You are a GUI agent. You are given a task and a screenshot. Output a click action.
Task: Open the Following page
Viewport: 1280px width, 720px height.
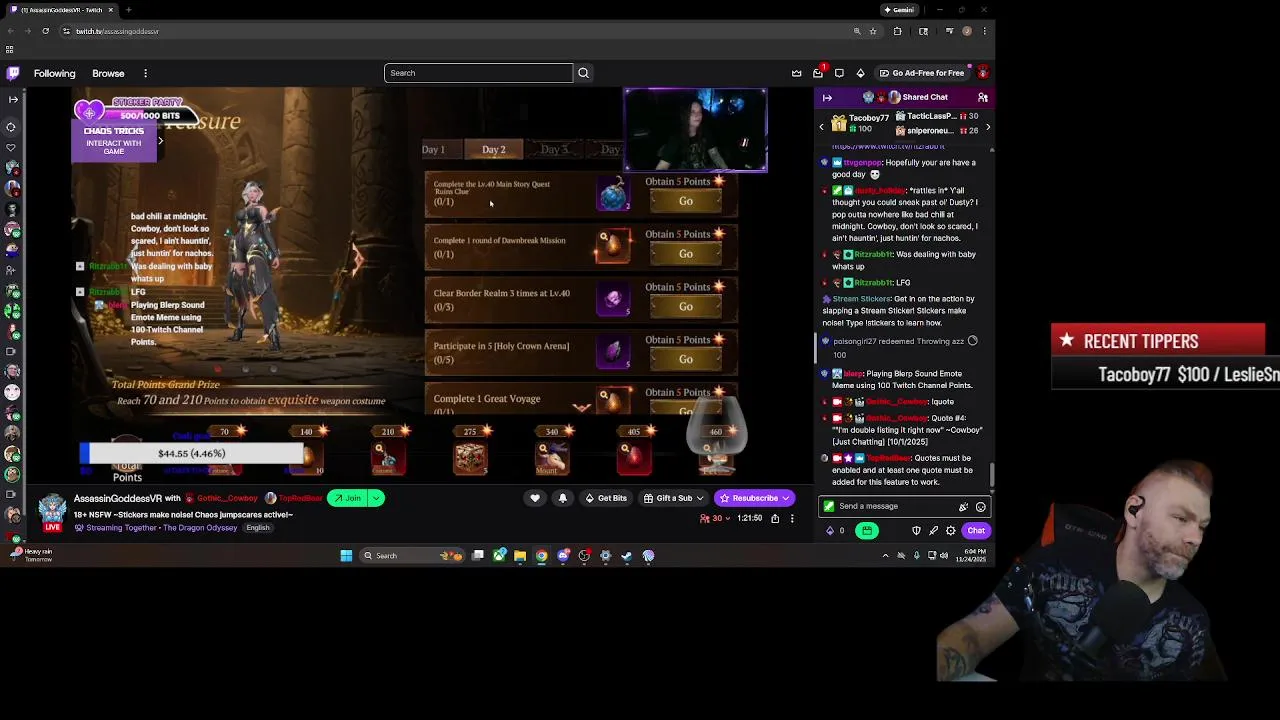tap(54, 73)
